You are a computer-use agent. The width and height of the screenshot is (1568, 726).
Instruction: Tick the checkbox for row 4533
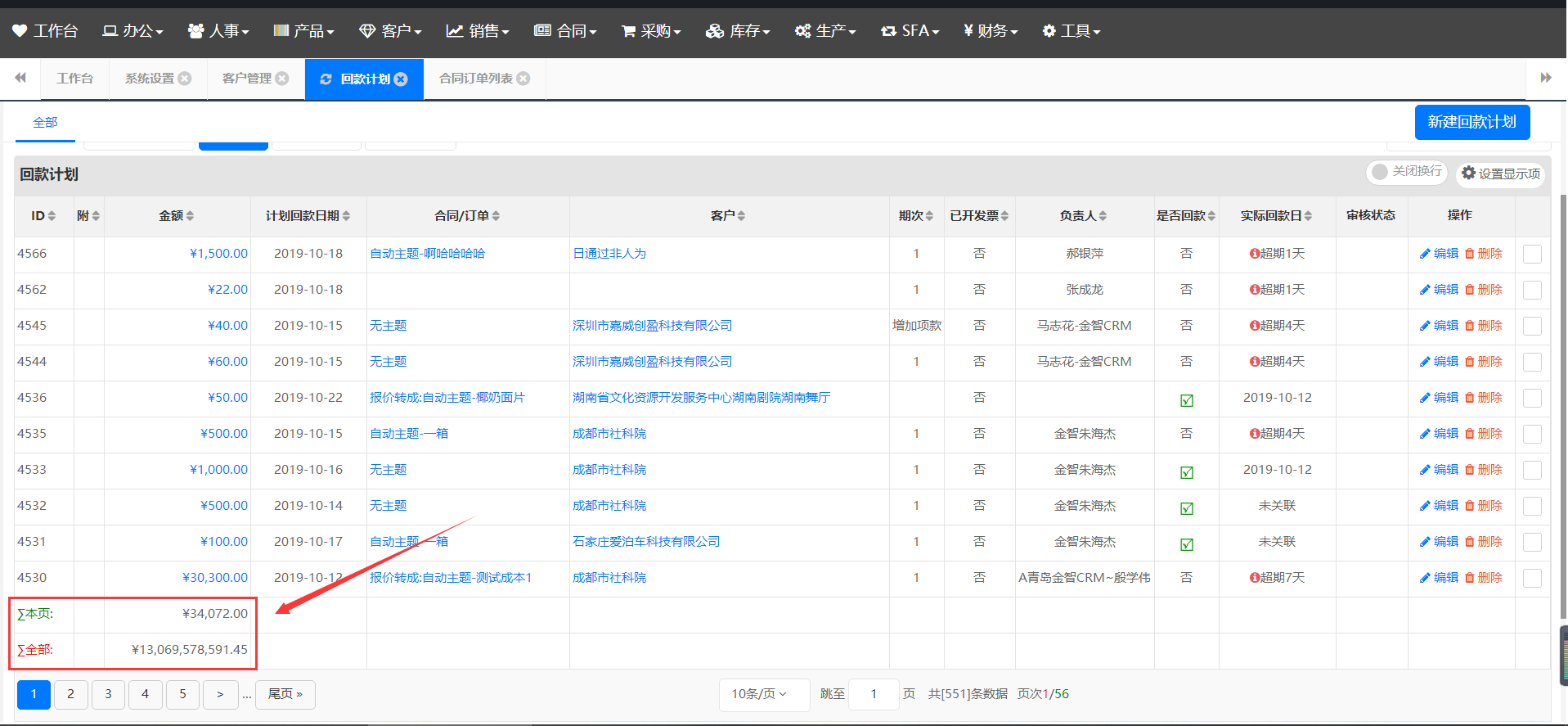(1533, 471)
